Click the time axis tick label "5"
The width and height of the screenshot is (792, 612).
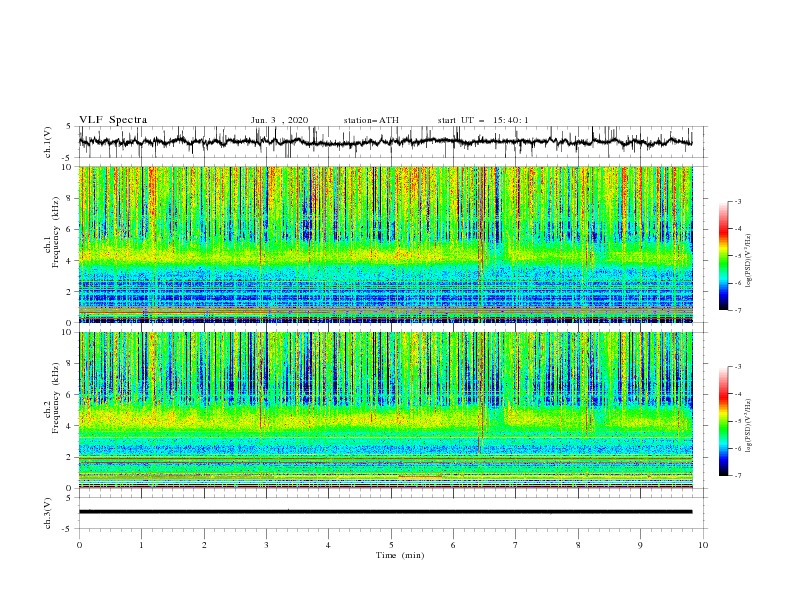pyautogui.click(x=391, y=545)
